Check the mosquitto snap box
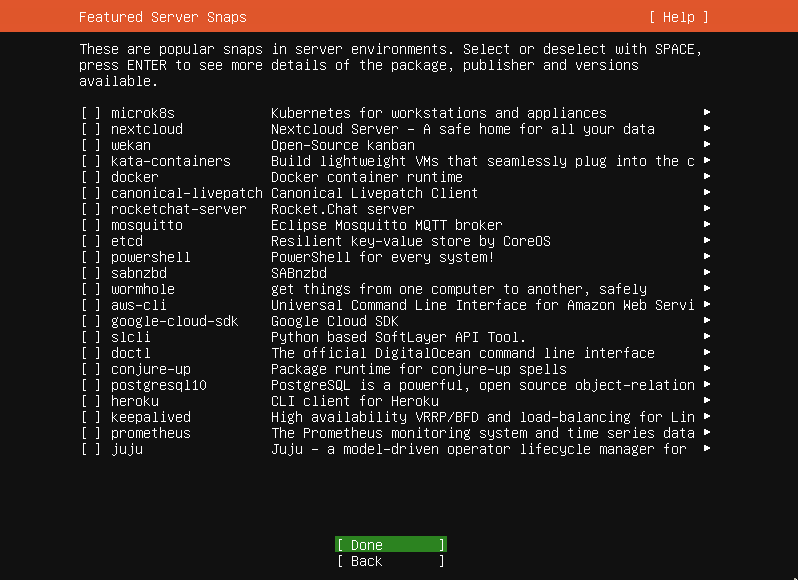Image resolution: width=798 pixels, height=580 pixels. click(91, 225)
